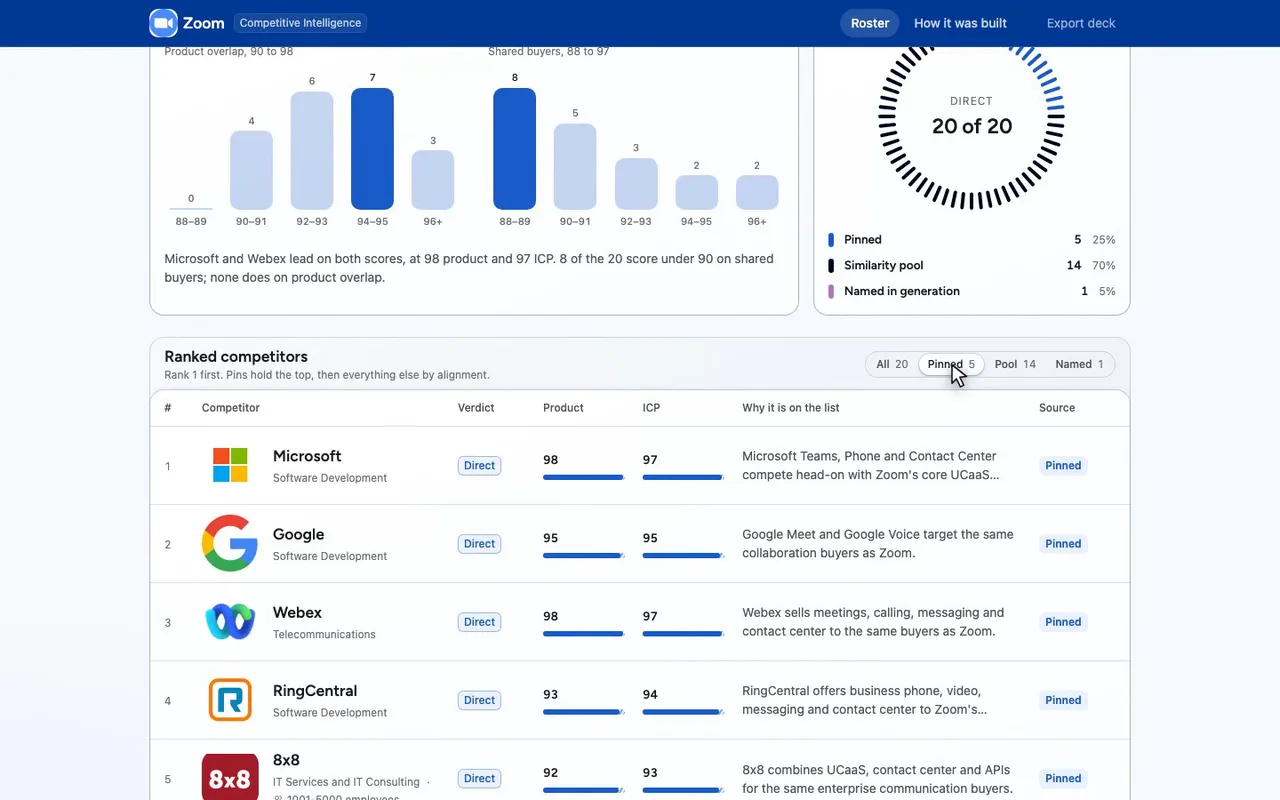
Task: Click Microsoft's Product score bar
Action: (584, 478)
